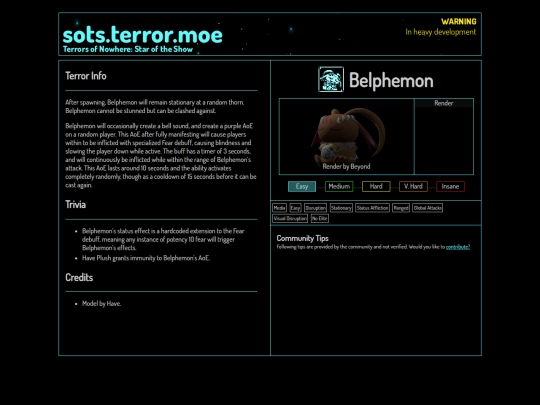The image size is (540, 405).
Task: Click the 'Have Plush grants immunity' trivia line
Action: point(146,258)
